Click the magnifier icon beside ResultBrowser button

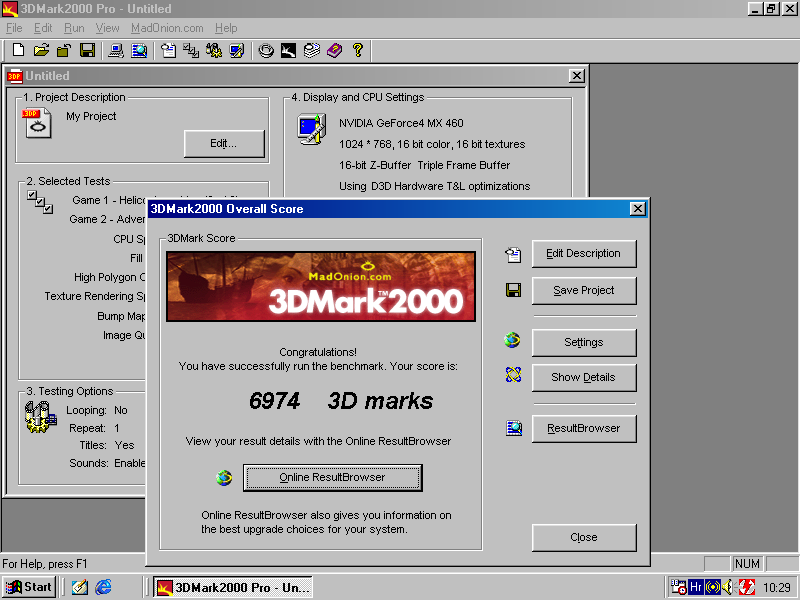(x=514, y=428)
